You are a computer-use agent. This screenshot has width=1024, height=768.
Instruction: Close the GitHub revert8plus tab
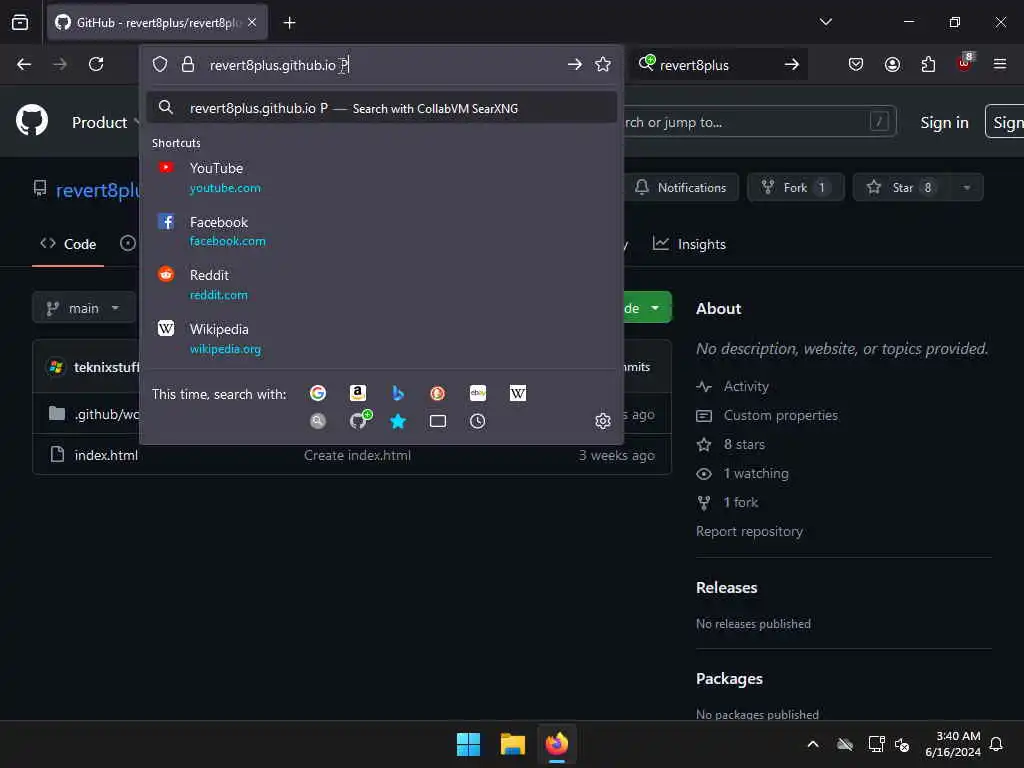pos(252,22)
